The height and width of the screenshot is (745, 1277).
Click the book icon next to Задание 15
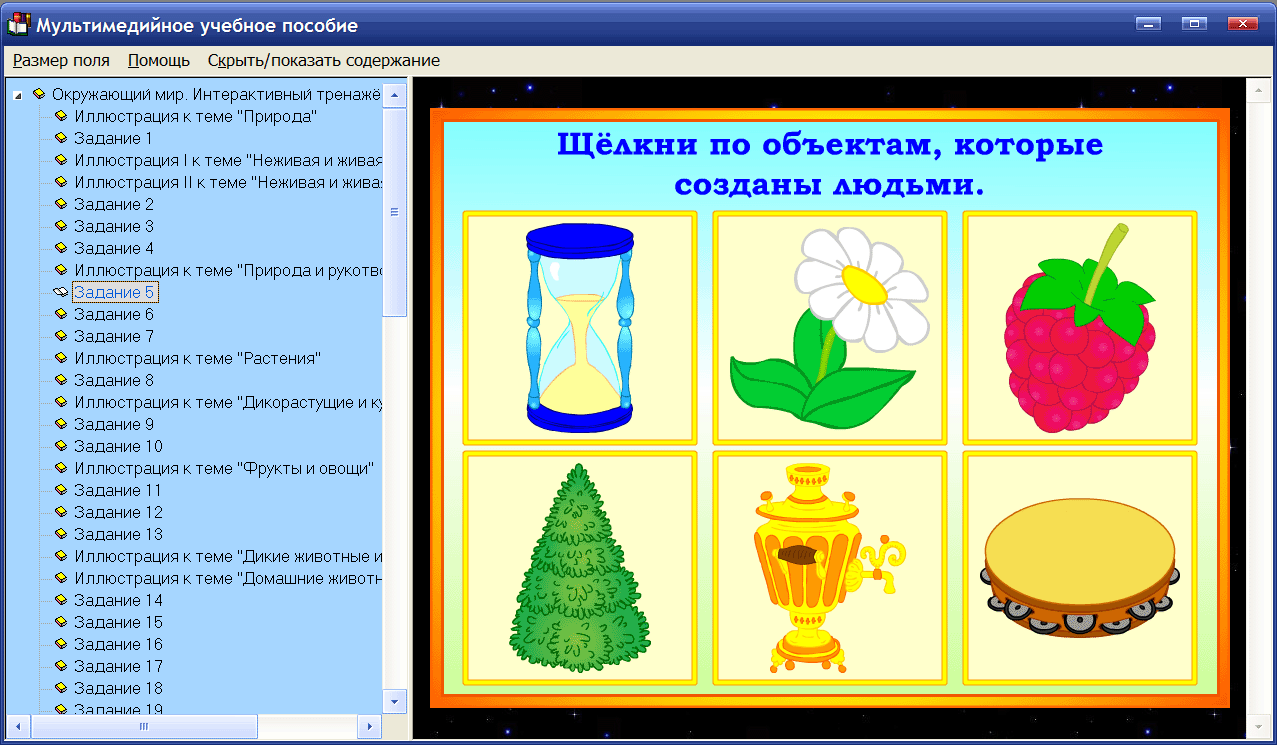tap(60, 622)
